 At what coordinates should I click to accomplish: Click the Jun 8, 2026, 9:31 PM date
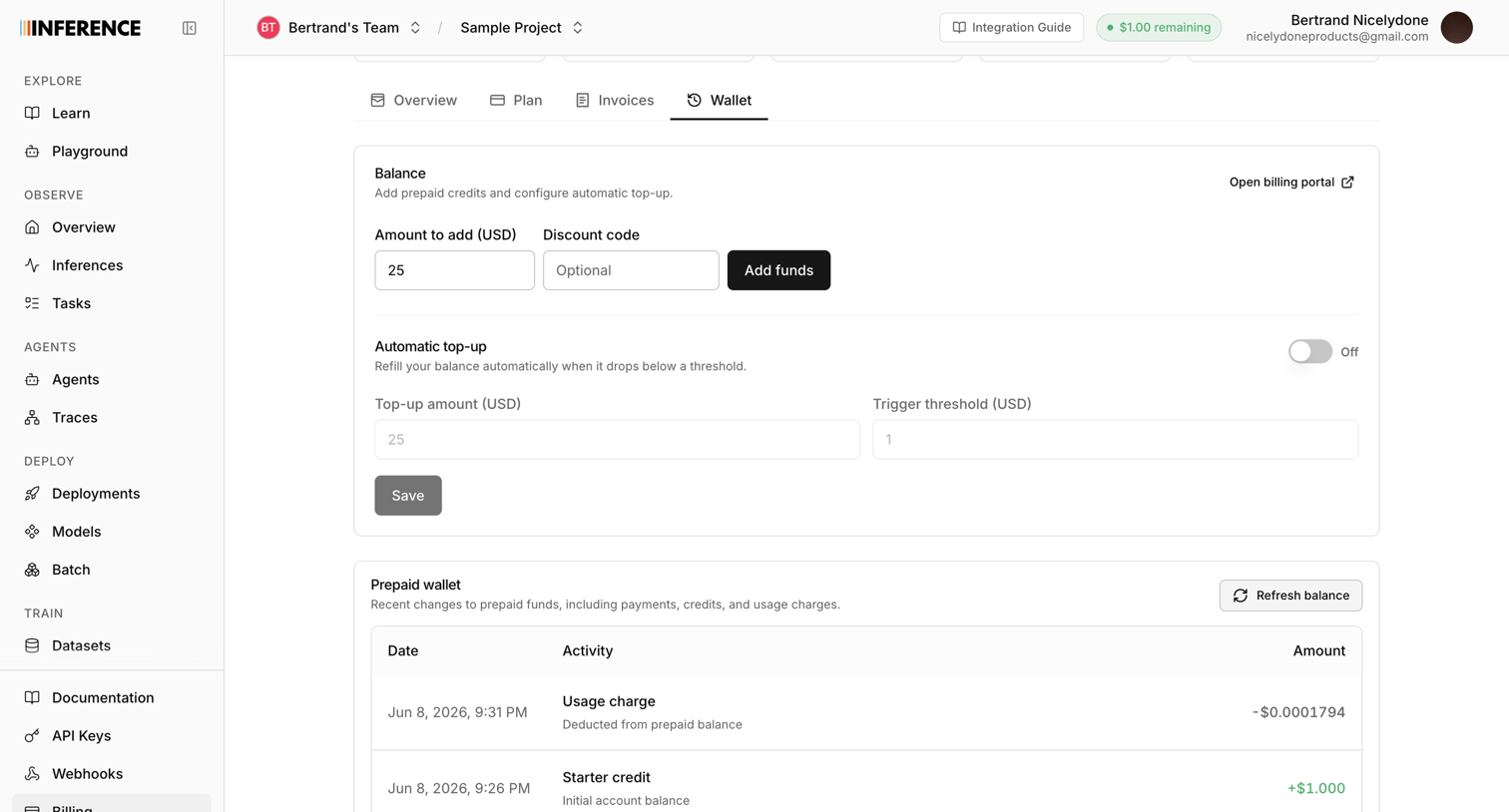click(457, 712)
